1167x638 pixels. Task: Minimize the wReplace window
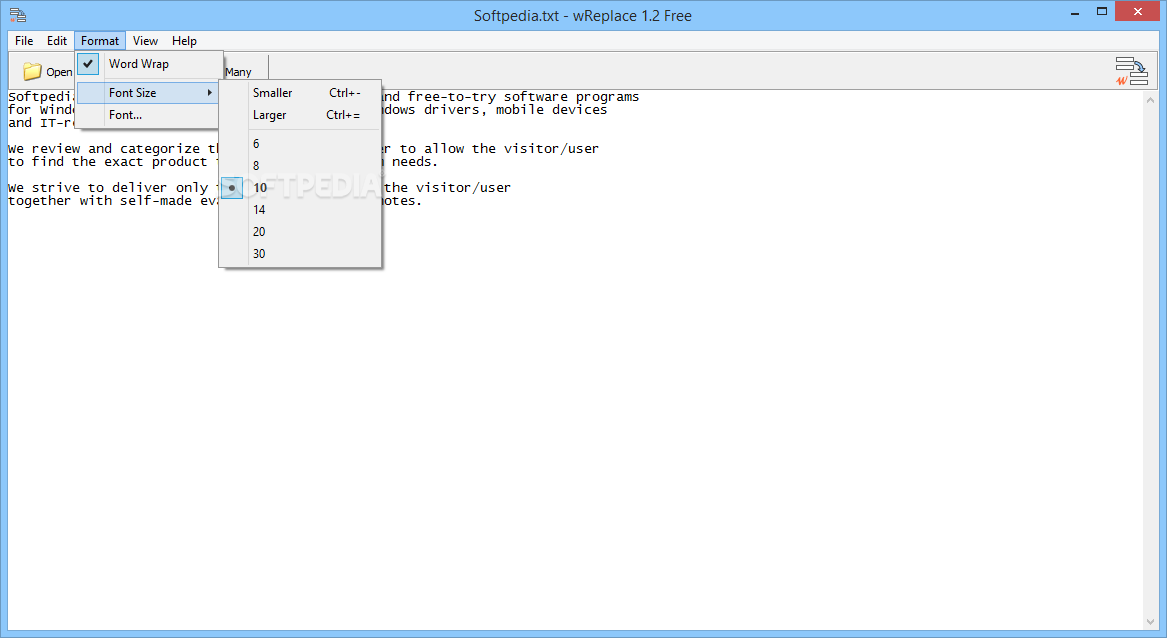pos(1075,13)
